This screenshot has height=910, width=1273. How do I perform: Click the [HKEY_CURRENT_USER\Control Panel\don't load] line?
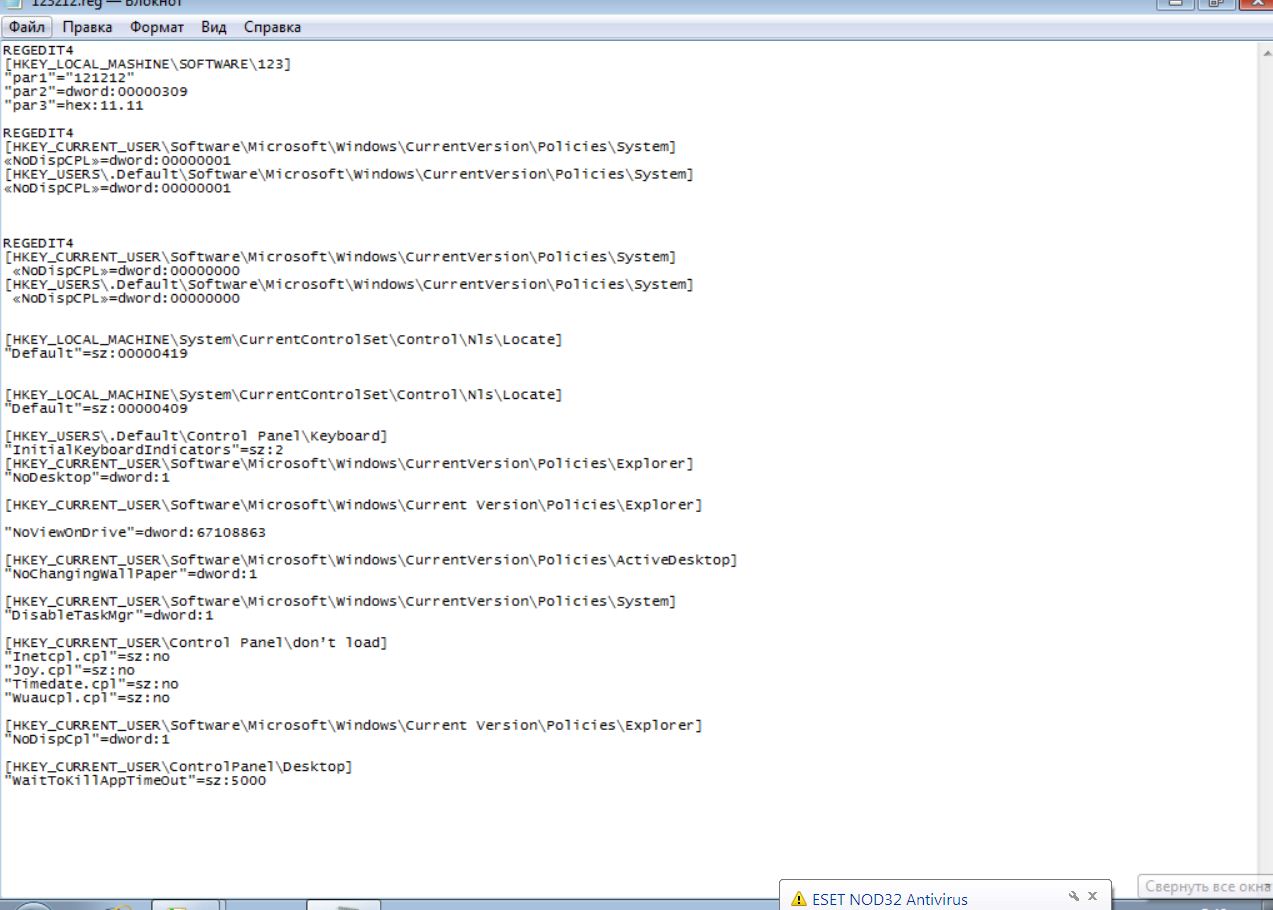click(x=196, y=642)
